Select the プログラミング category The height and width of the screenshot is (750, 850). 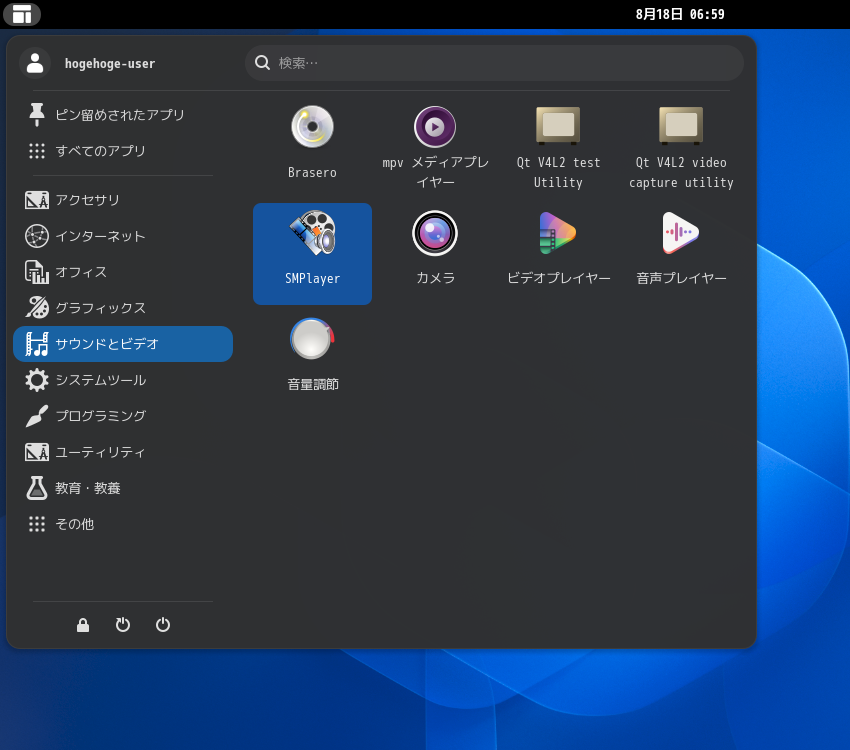pyautogui.click(x=123, y=416)
